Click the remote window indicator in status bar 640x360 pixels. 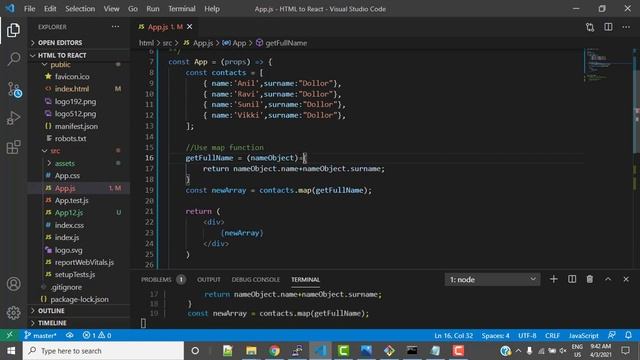pos(9,335)
